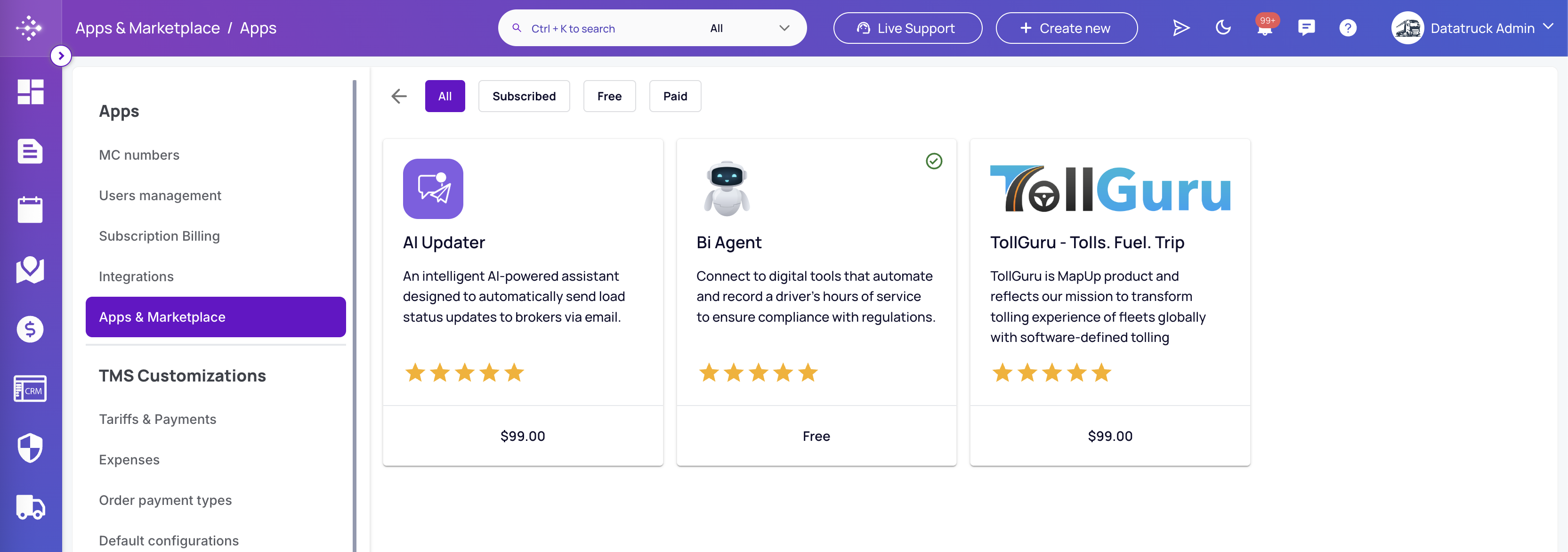Click the AI Updater app icon
1568x552 pixels.
(x=433, y=189)
